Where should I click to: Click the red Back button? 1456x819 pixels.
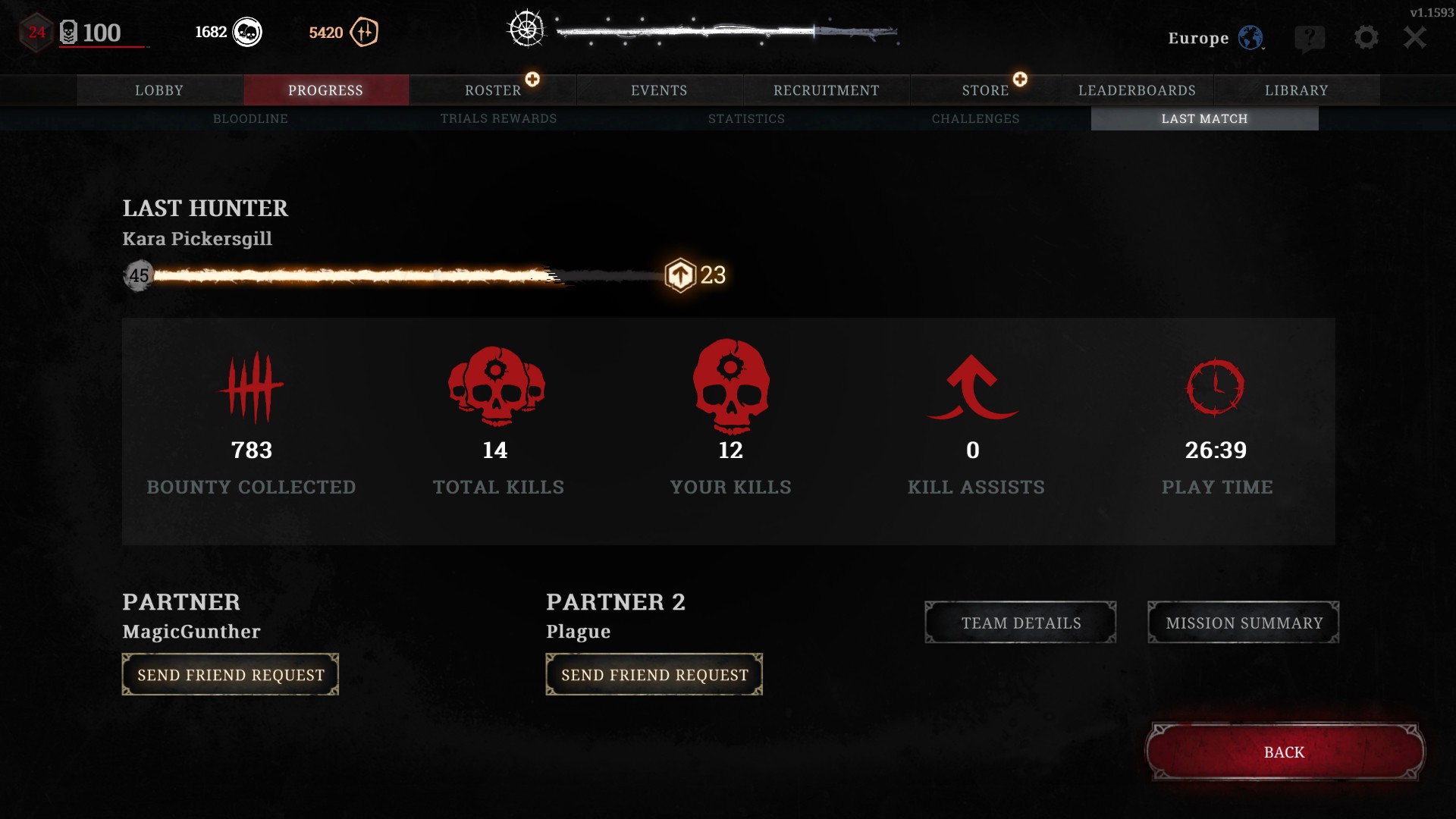point(1285,752)
